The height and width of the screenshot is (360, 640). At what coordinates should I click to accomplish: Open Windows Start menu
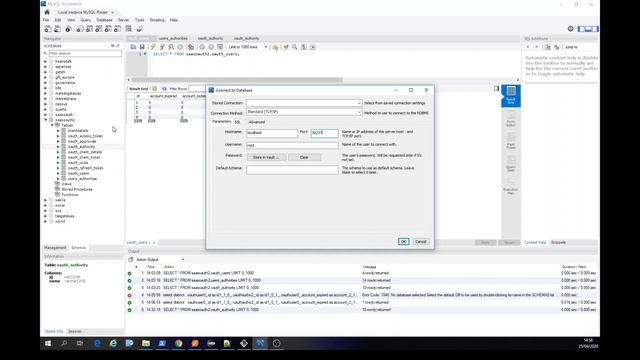(x=48, y=344)
